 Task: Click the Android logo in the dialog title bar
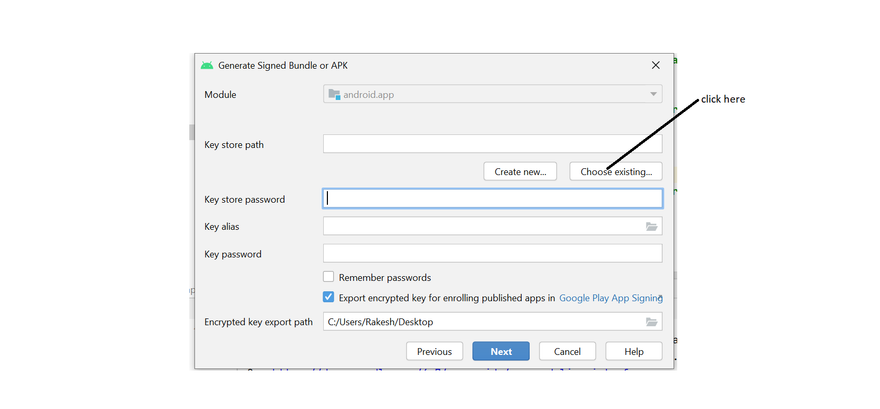207,65
